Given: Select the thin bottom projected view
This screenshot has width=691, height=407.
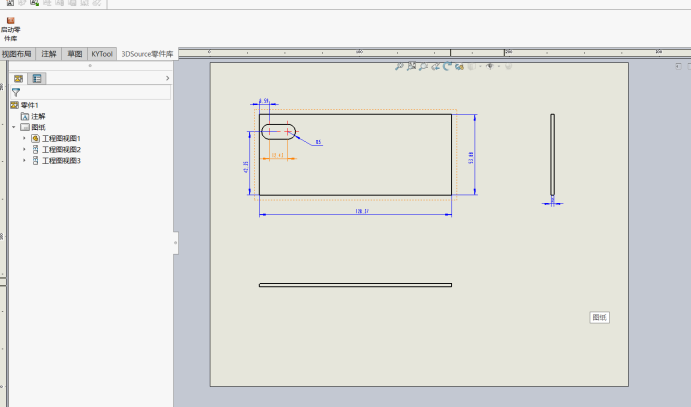Looking at the screenshot, I should [x=355, y=285].
